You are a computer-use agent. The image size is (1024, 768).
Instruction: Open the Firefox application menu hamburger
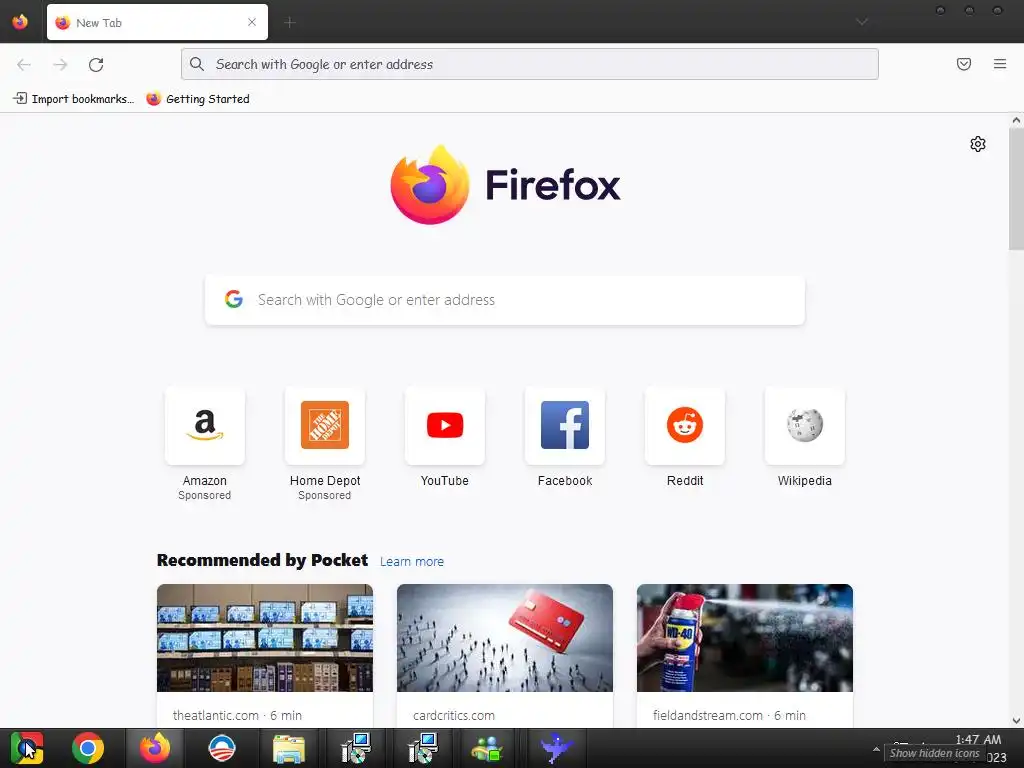coord(999,64)
